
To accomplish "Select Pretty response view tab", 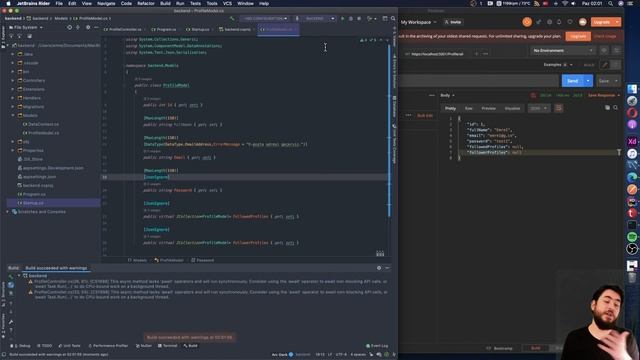I will click(x=450, y=108).
